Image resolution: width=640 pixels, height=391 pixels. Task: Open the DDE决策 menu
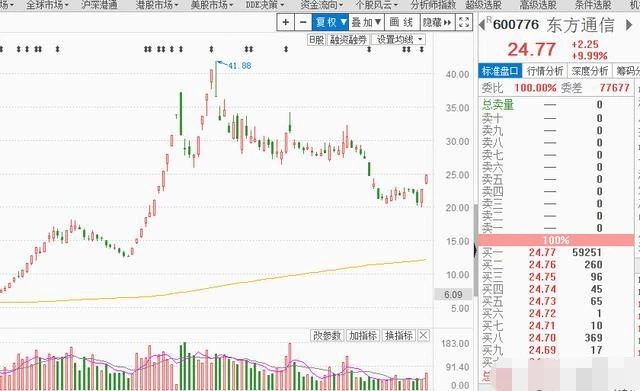[264, 5]
